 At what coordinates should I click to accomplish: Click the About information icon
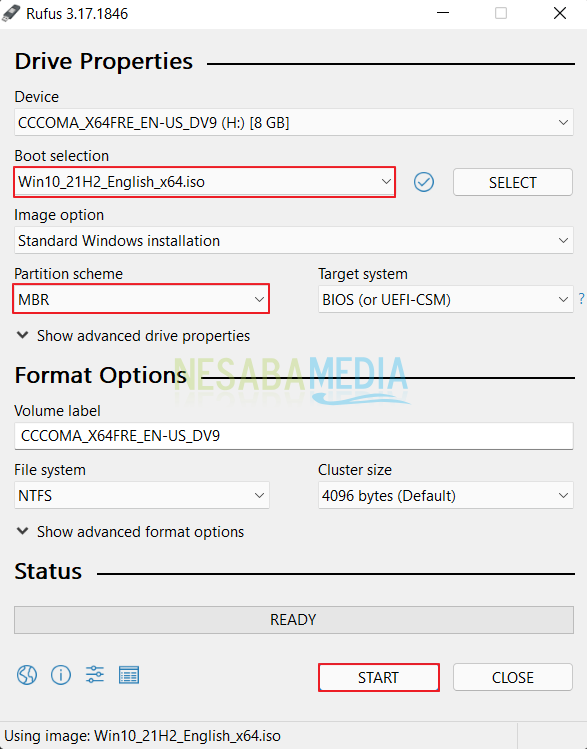pyautogui.click(x=61, y=675)
